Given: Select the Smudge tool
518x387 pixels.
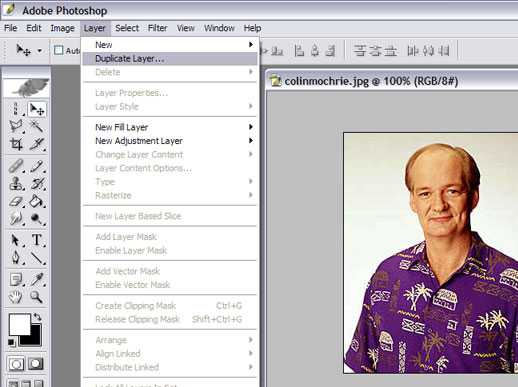Looking at the screenshot, I should point(16,219).
